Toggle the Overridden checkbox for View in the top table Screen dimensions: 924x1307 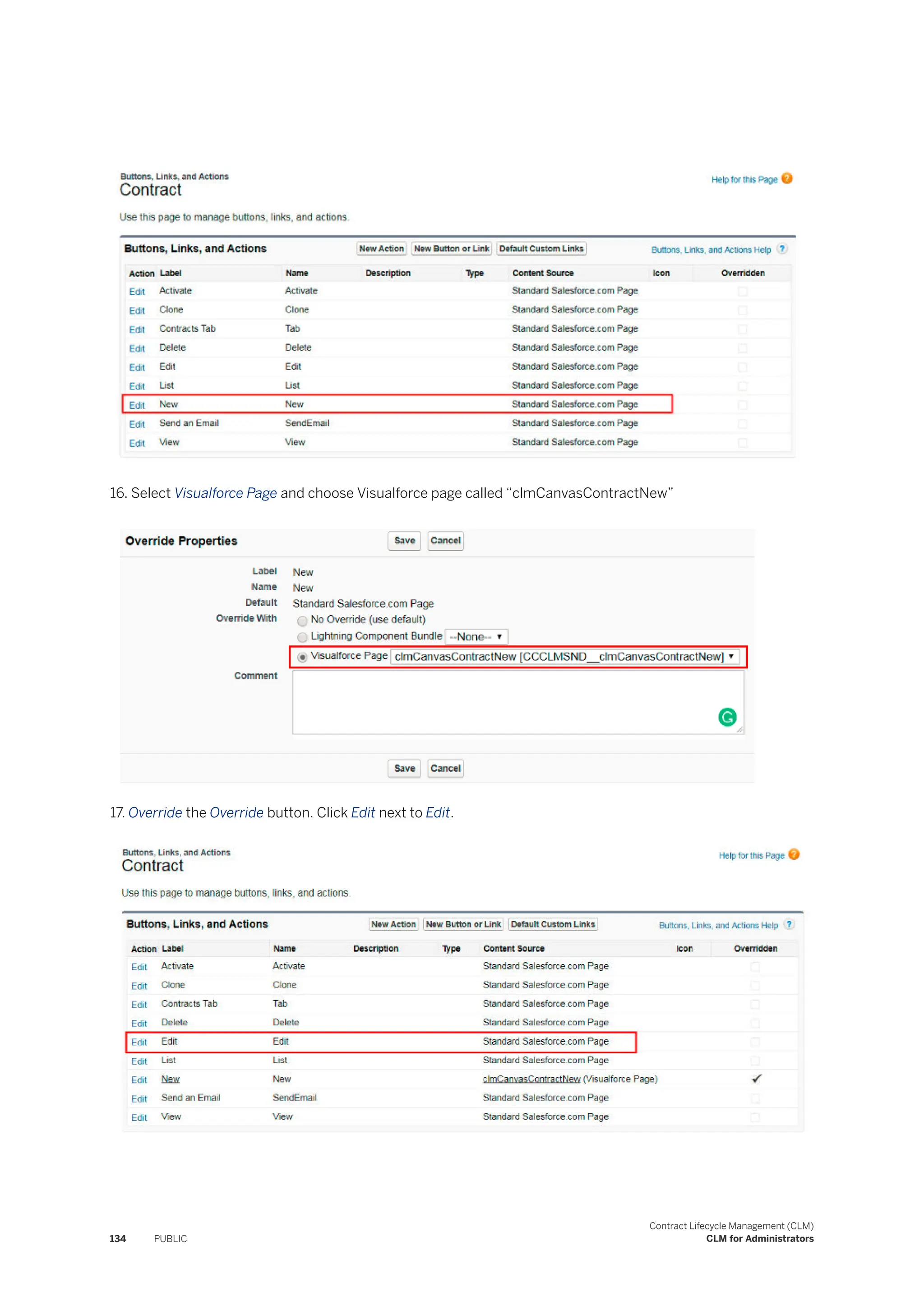[x=743, y=443]
